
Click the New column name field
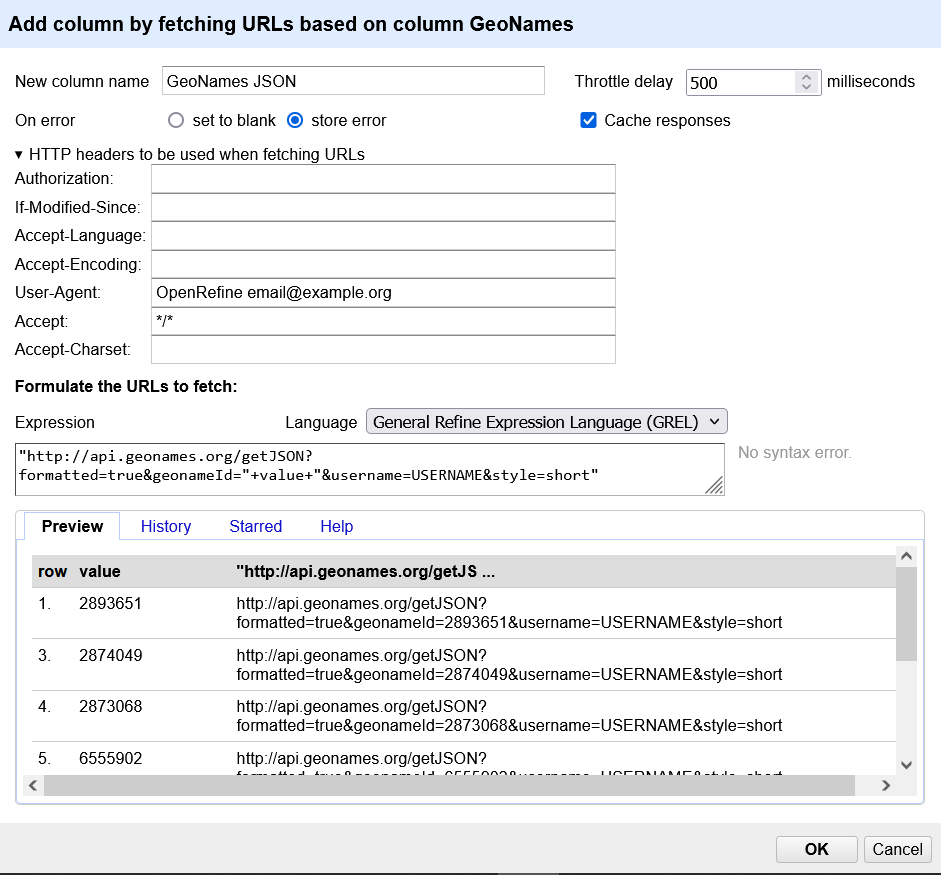point(353,81)
